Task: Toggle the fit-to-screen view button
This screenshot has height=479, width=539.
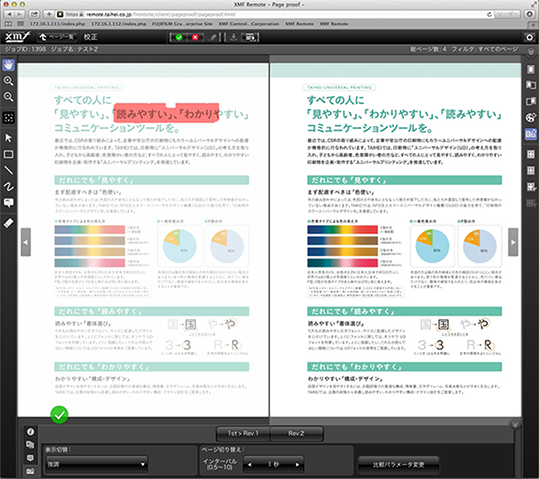Action: tap(9, 118)
